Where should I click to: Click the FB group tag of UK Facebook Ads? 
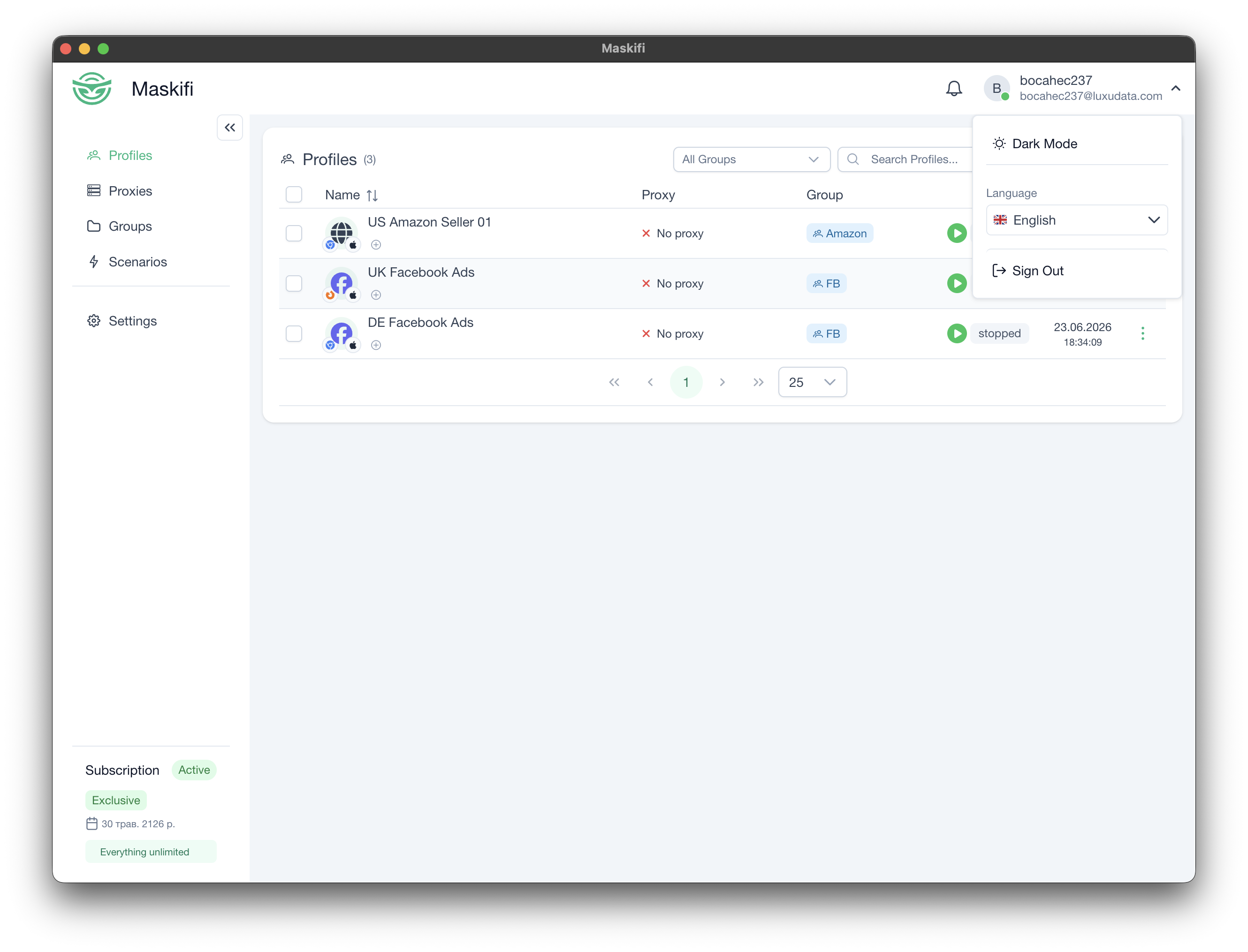tap(826, 283)
